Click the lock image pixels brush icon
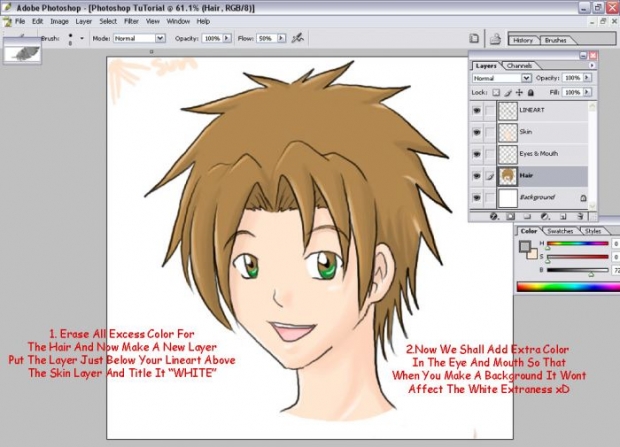This screenshot has height=447, width=620. coord(508,93)
